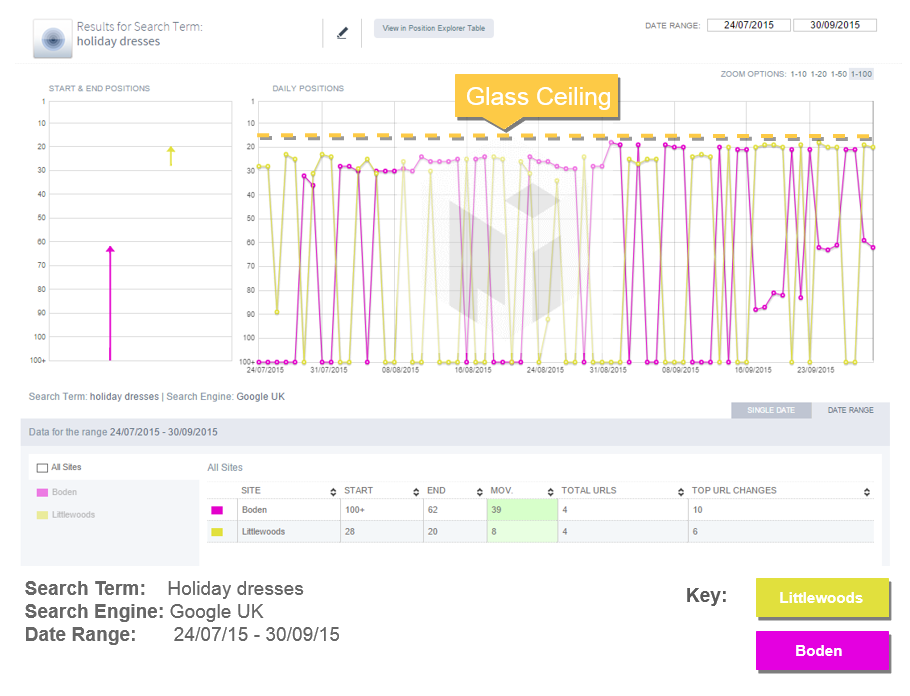This screenshot has width=910, height=696.
Task: Click the magenta swatch in the Boden row
Action: (217, 510)
